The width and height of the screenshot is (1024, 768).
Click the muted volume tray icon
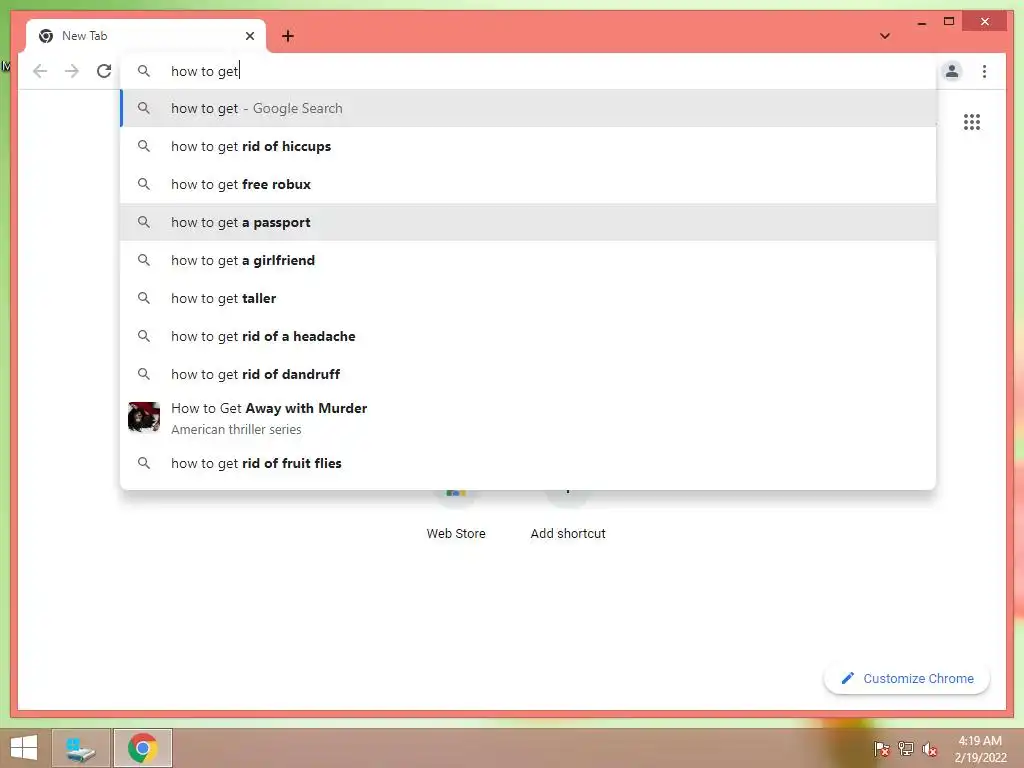[x=929, y=749]
